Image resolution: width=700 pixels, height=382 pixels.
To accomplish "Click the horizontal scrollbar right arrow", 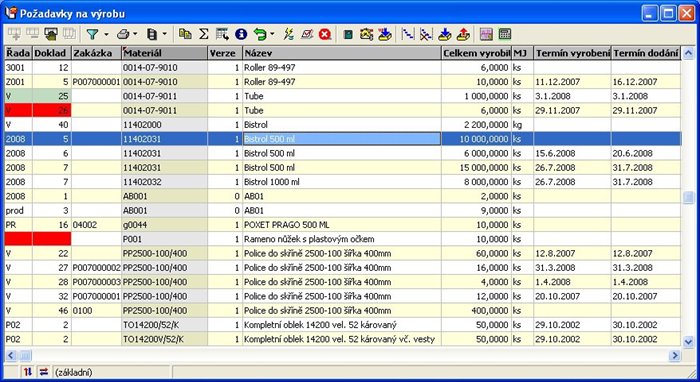I will [675, 356].
